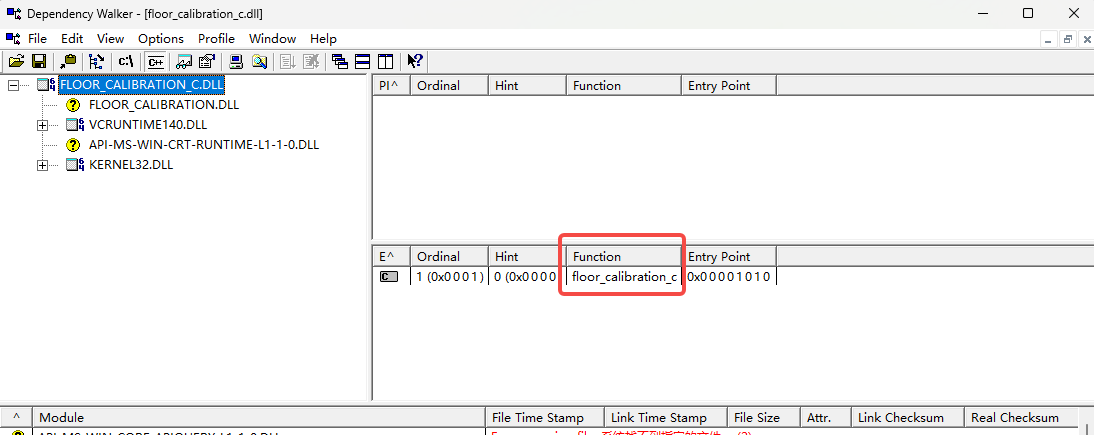Sort exports list by Hint header
The image size is (1094, 435).
[x=527, y=256]
